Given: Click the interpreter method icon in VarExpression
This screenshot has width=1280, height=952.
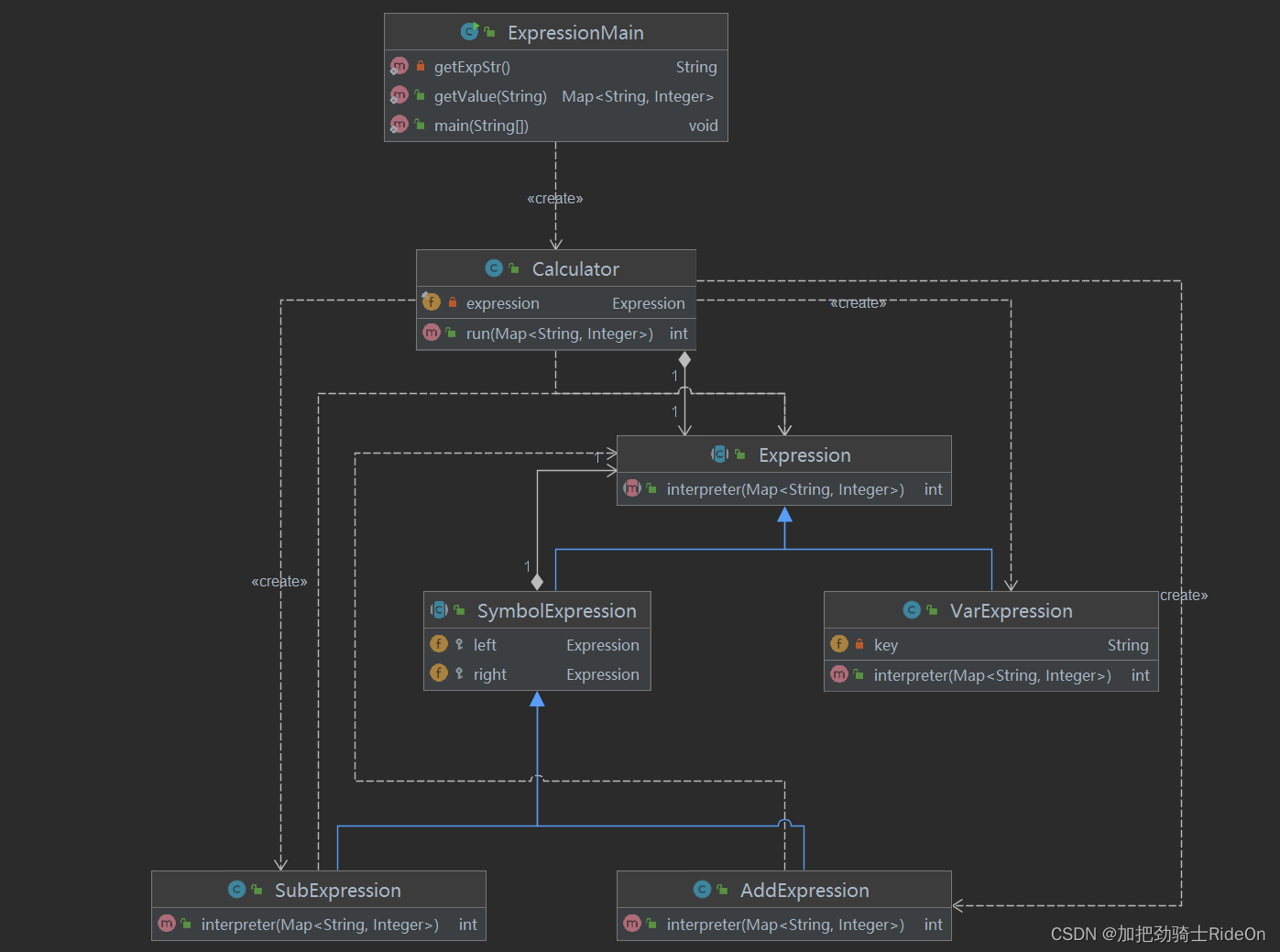Looking at the screenshot, I should [x=839, y=674].
